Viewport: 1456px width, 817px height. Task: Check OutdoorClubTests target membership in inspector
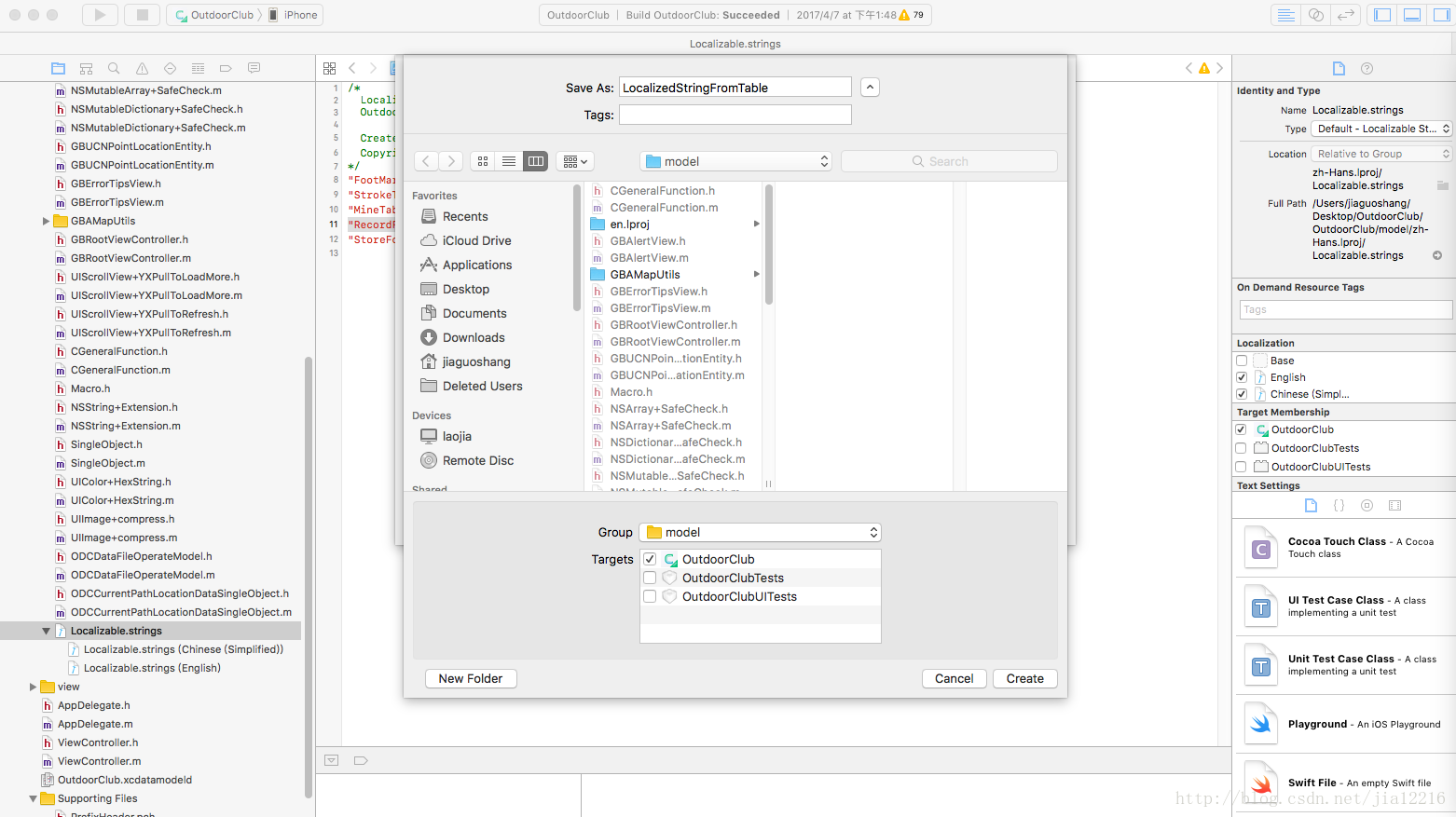click(1241, 448)
